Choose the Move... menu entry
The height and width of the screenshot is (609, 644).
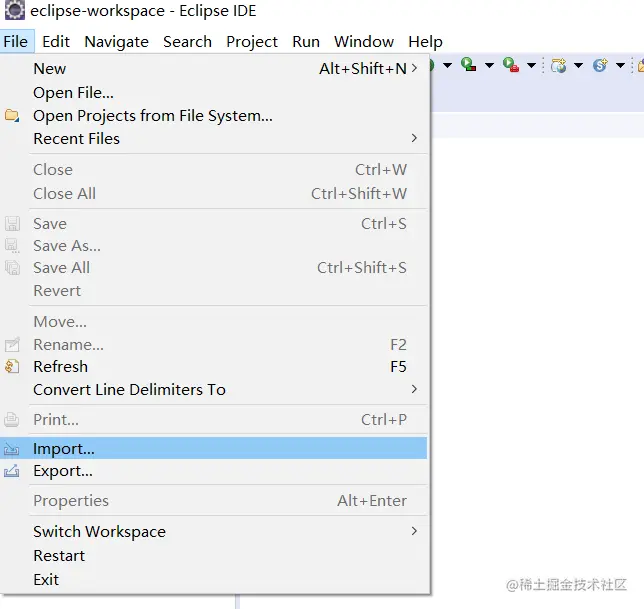(x=214, y=322)
